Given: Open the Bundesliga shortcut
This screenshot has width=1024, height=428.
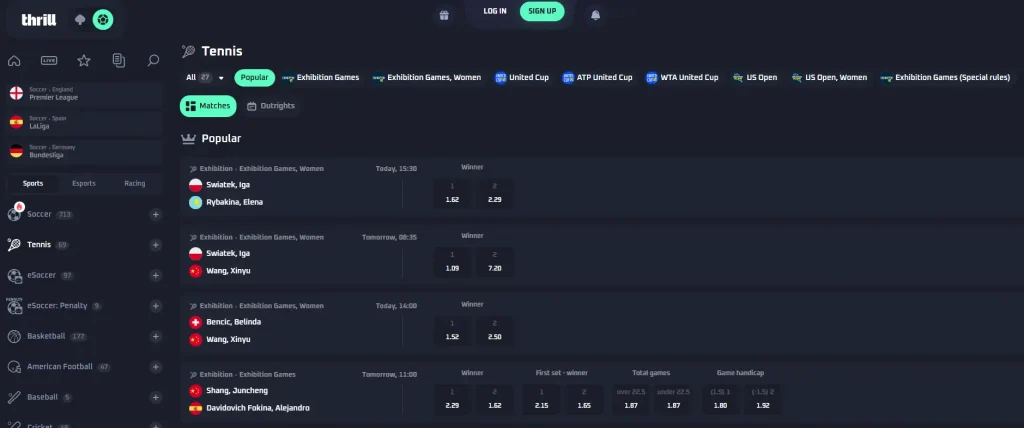Looking at the screenshot, I should [83, 151].
